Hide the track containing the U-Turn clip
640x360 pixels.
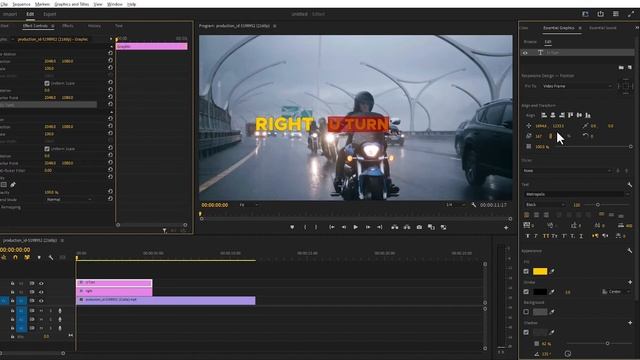click(41, 283)
